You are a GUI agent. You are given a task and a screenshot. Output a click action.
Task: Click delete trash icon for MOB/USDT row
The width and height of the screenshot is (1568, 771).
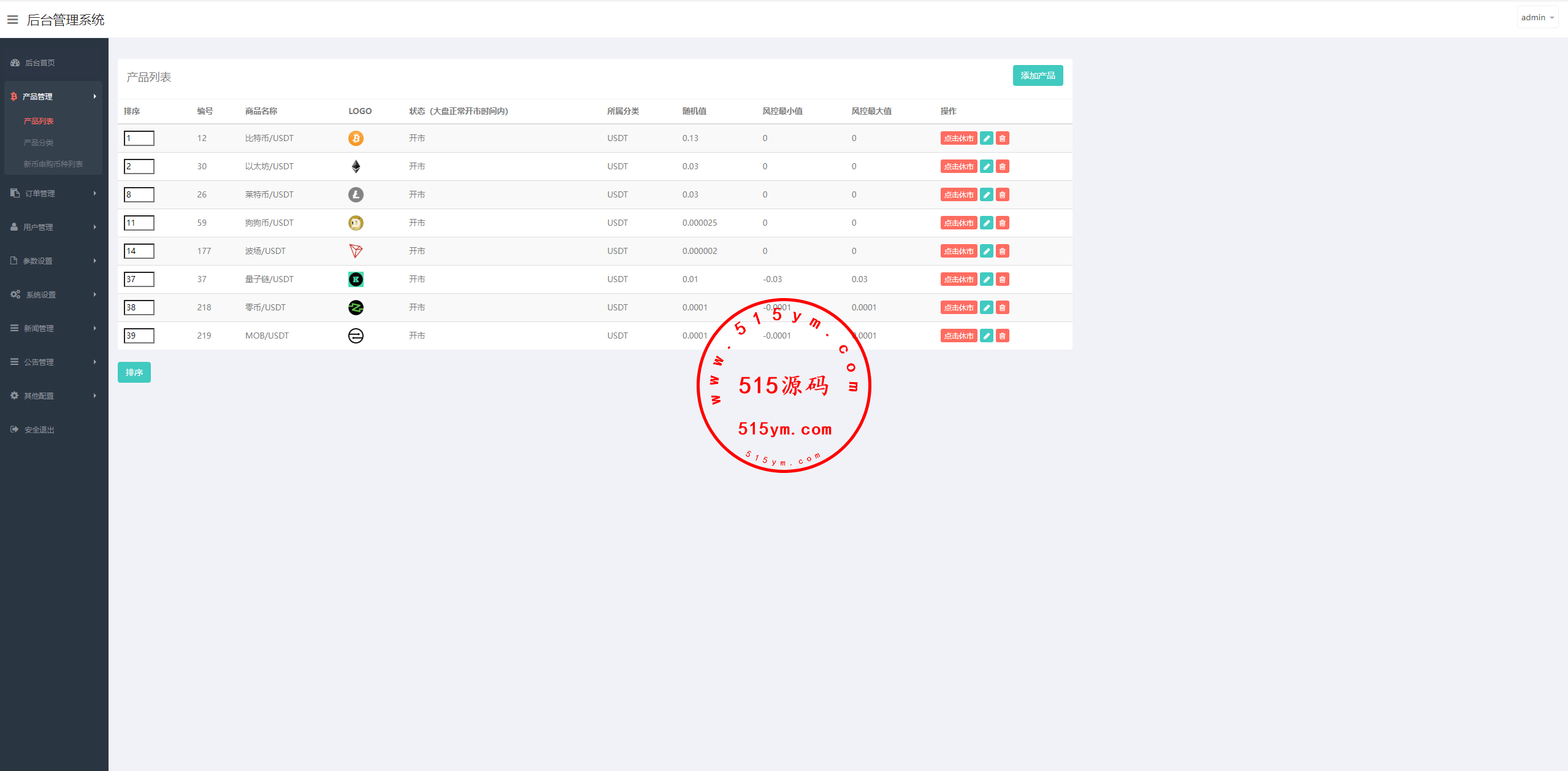click(1002, 336)
